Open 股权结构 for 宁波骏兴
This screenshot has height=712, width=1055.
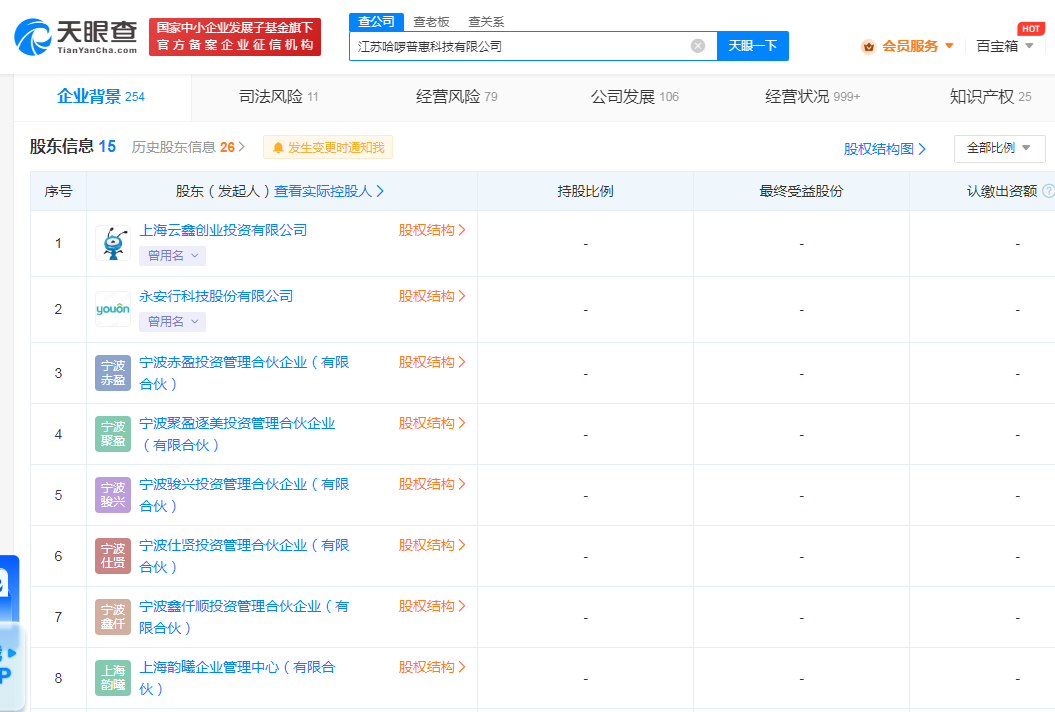pos(432,485)
